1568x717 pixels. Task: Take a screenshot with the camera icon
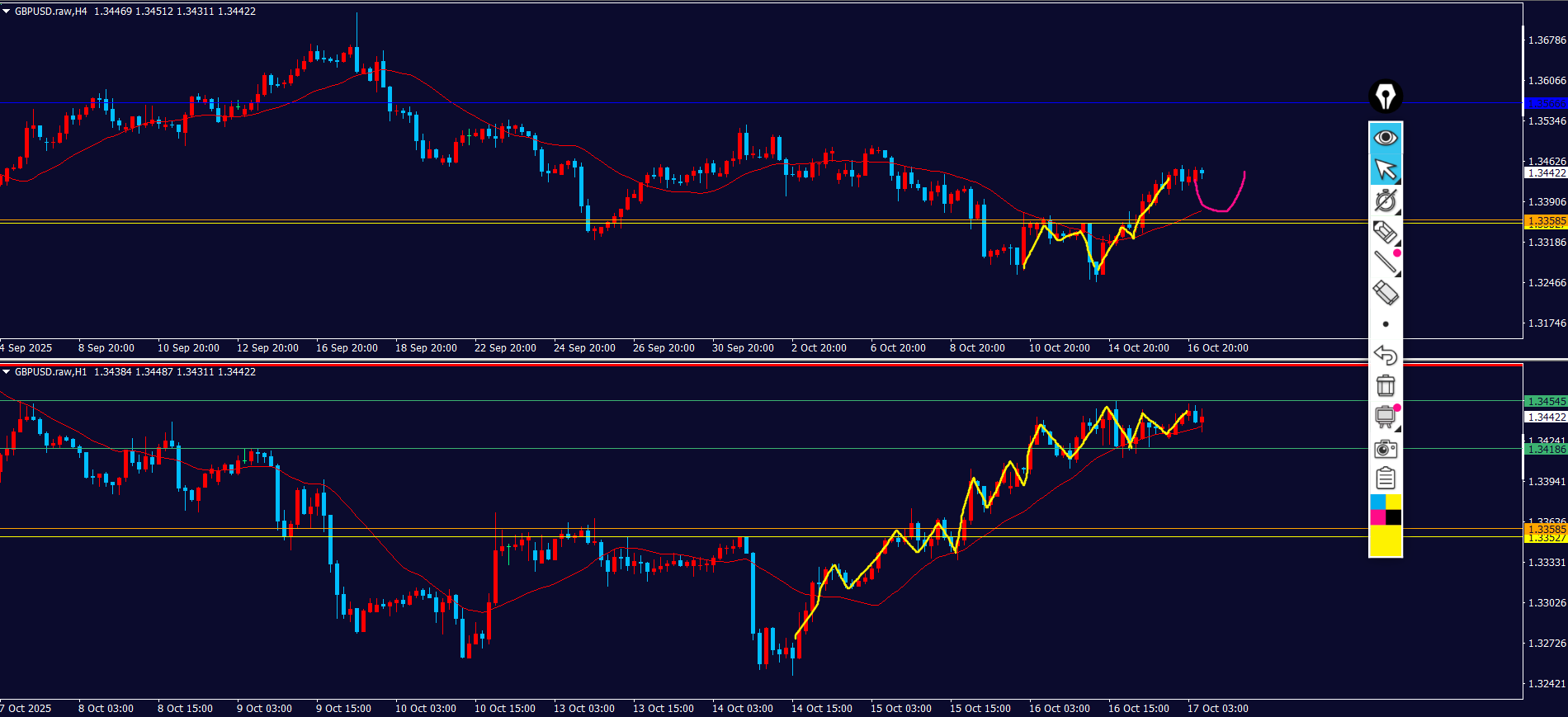1385,449
